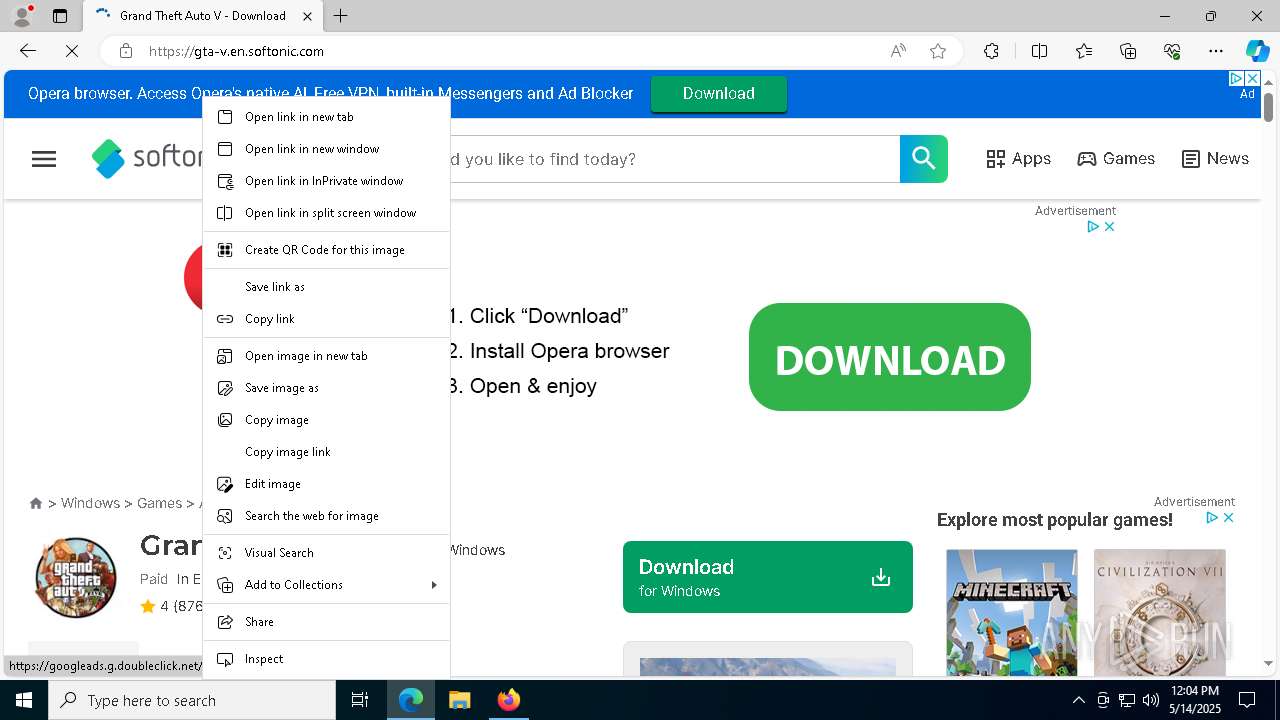Click the browser back arrow
The width and height of the screenshot is (1280, 720).
(28, 51)
